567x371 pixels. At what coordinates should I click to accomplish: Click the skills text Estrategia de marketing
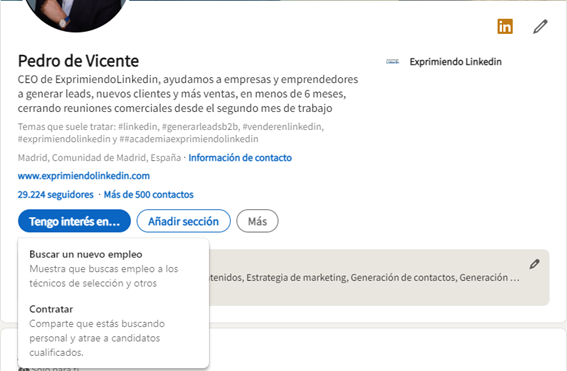[x=297, y=277]
